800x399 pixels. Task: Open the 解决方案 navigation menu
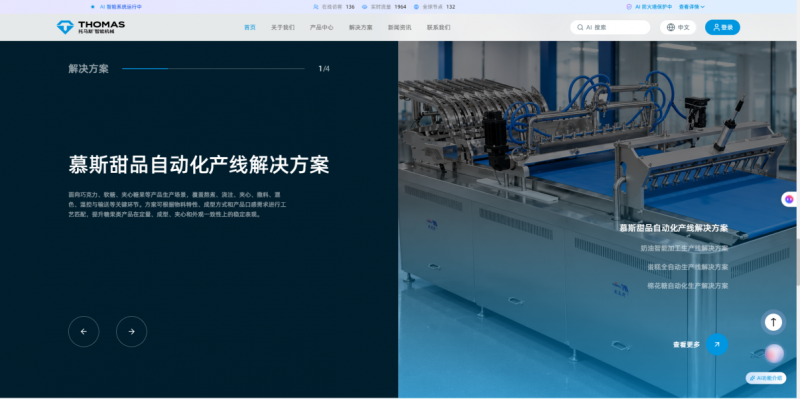[361, 28]
